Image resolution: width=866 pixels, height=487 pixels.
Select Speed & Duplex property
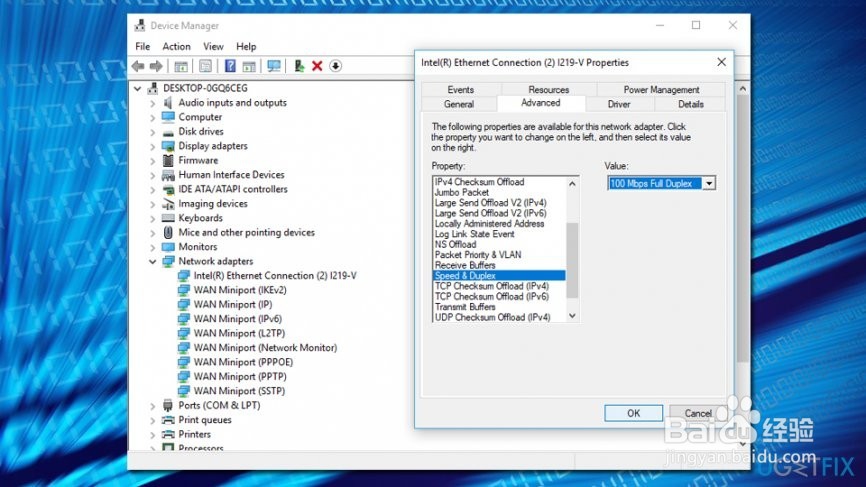[x=499, y=276]
